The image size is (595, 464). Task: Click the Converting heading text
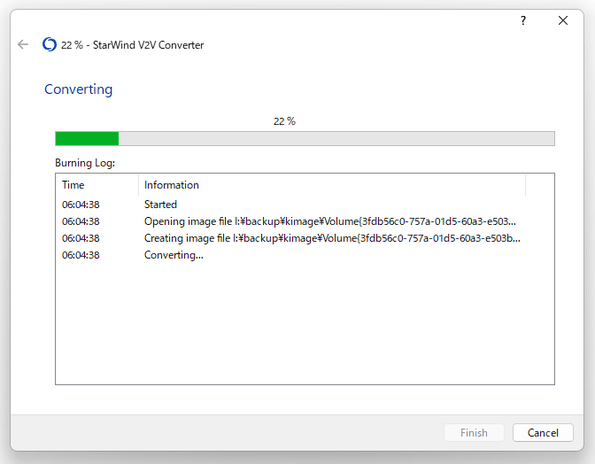79,90
